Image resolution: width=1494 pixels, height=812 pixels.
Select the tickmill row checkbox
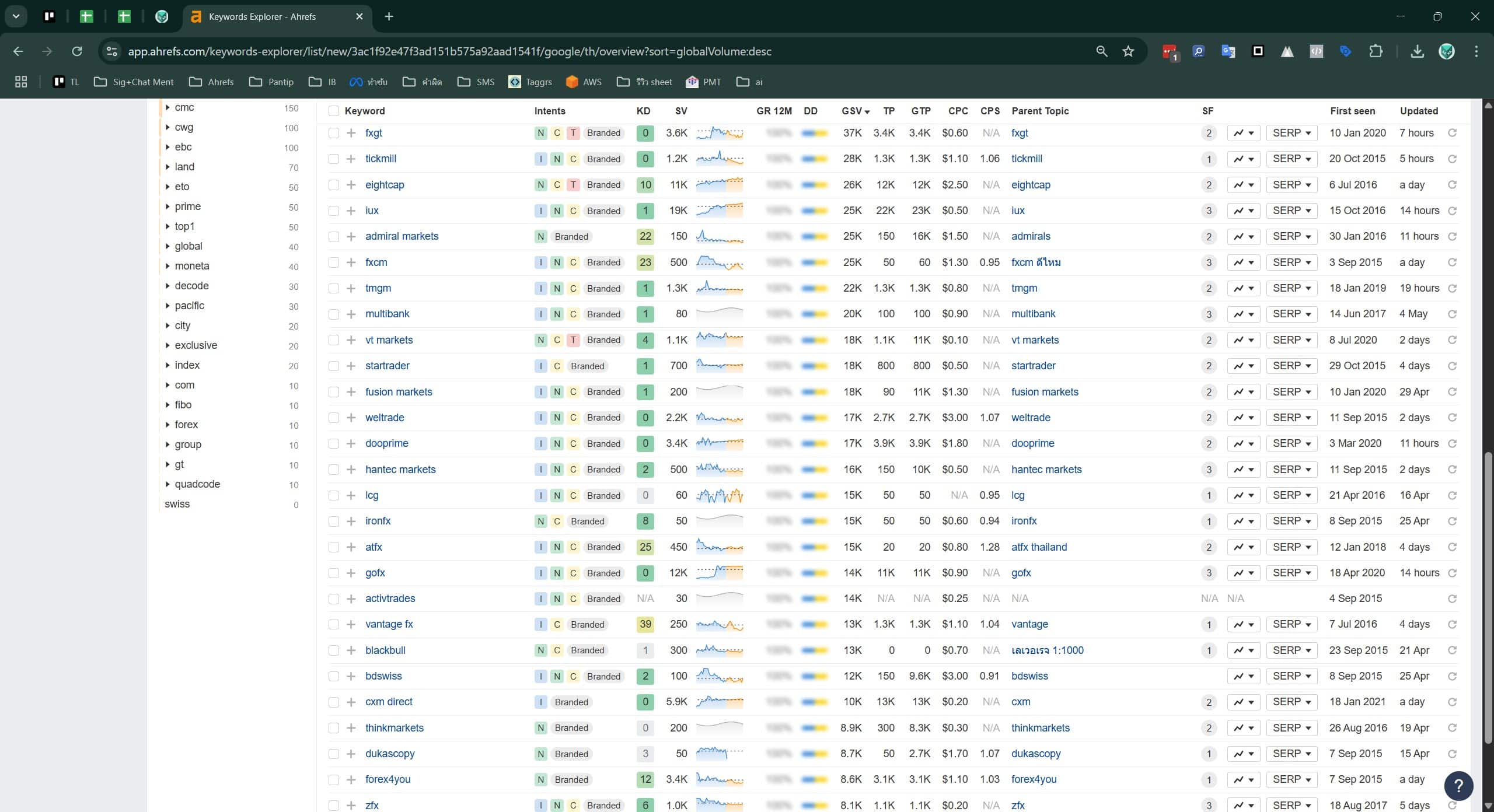333,159
